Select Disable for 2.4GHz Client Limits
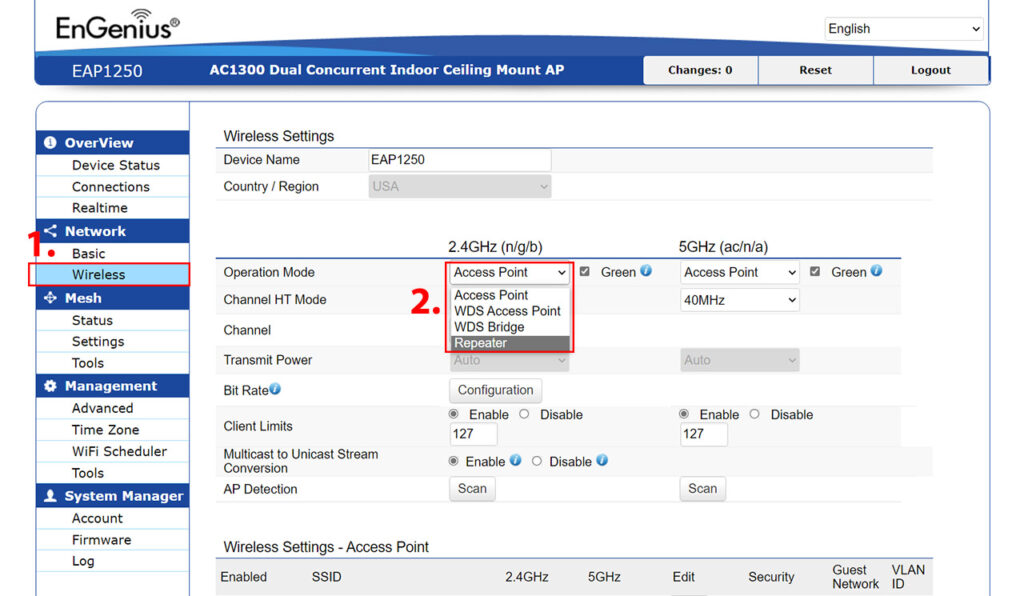 point(524,414)
